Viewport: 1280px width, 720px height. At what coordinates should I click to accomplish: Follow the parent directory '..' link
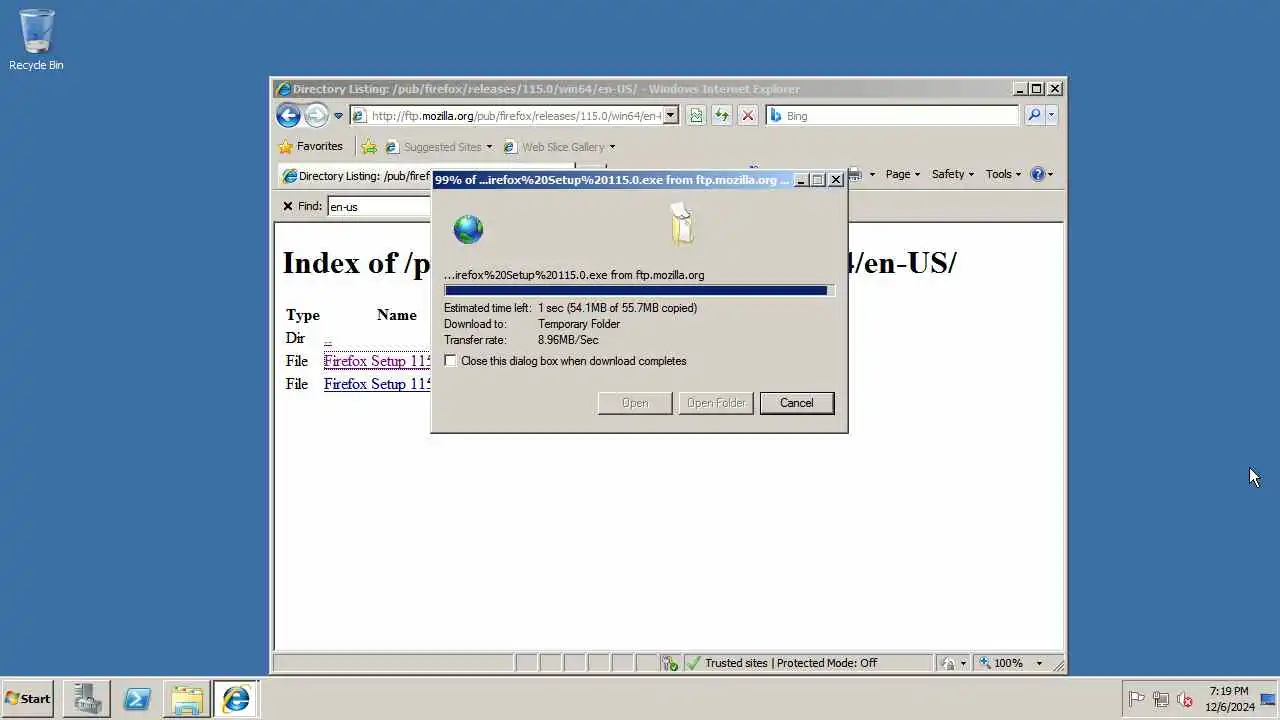(327, 339)
